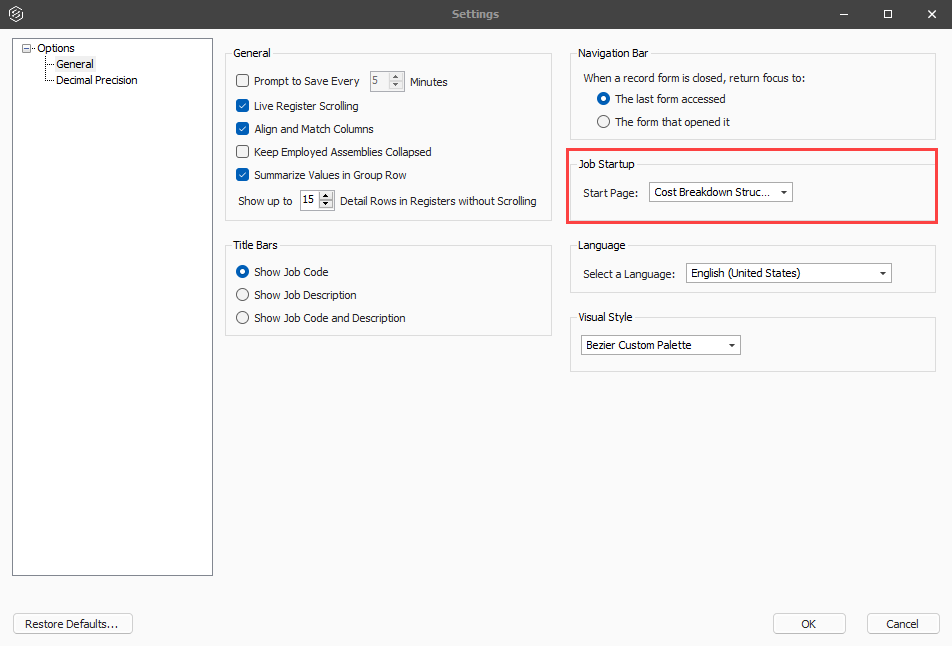The width and height of the screenshot is (952, 646).
Task: Expand the Visual Style palette dropdown
Action: click(x=661, y=345)
